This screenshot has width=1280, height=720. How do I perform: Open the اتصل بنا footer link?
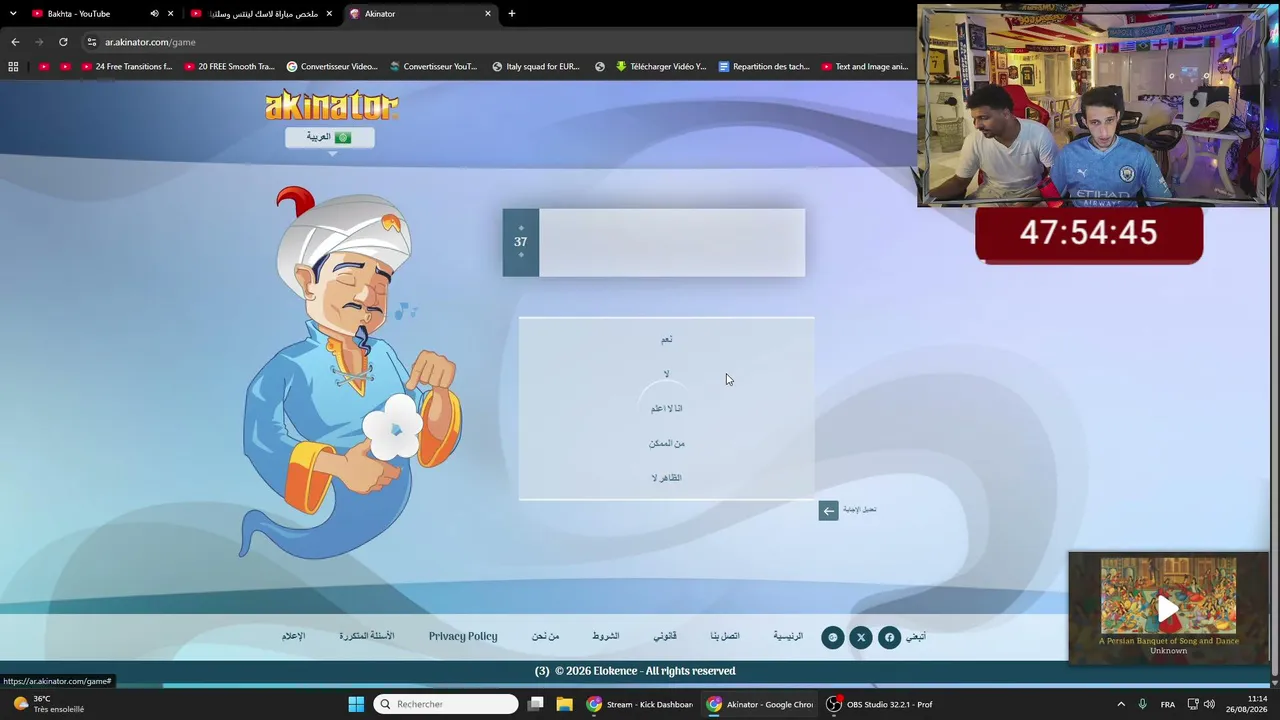coord(725,636)
